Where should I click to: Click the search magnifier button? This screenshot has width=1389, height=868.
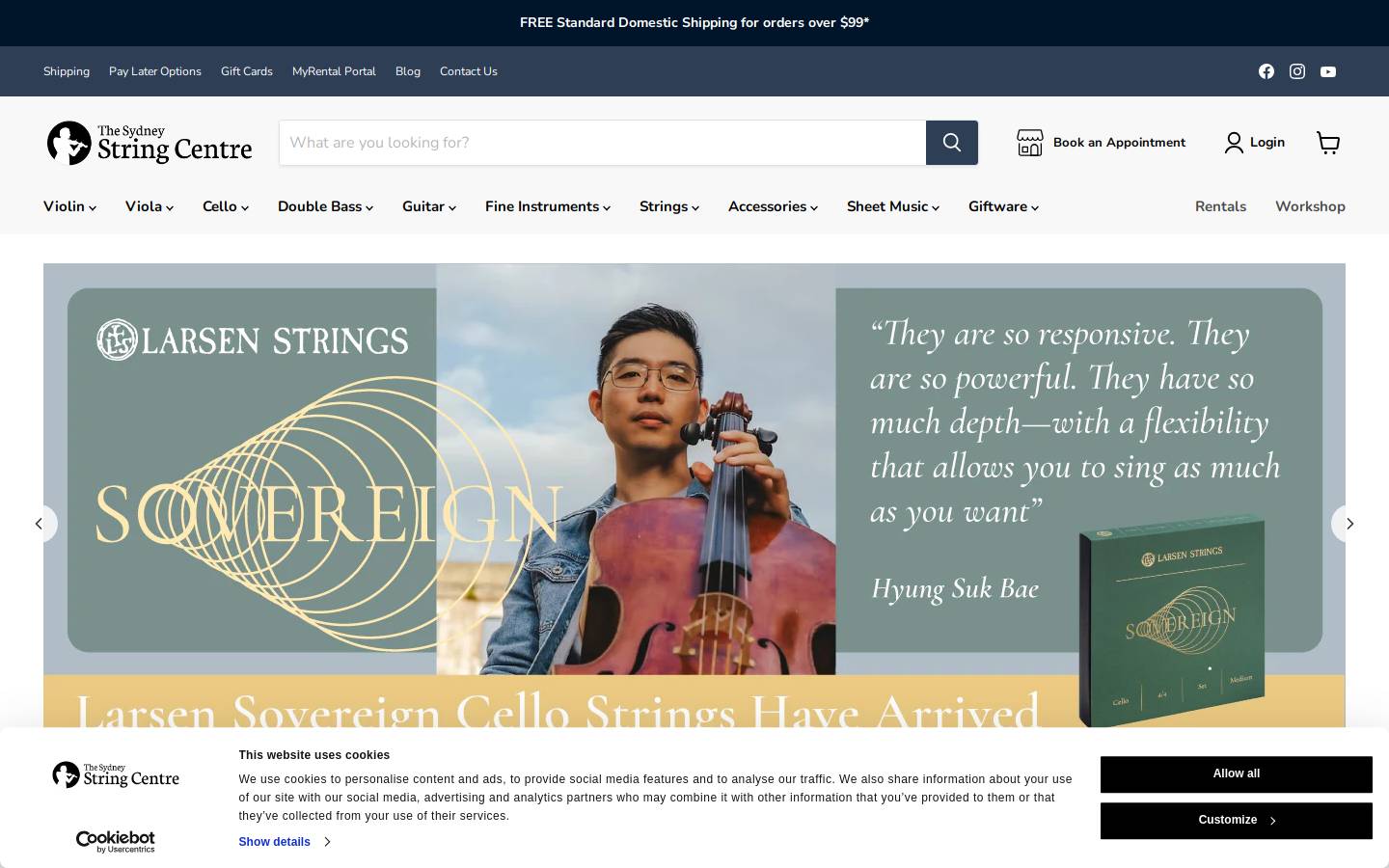pyautogui.click(x=952, y=143)
